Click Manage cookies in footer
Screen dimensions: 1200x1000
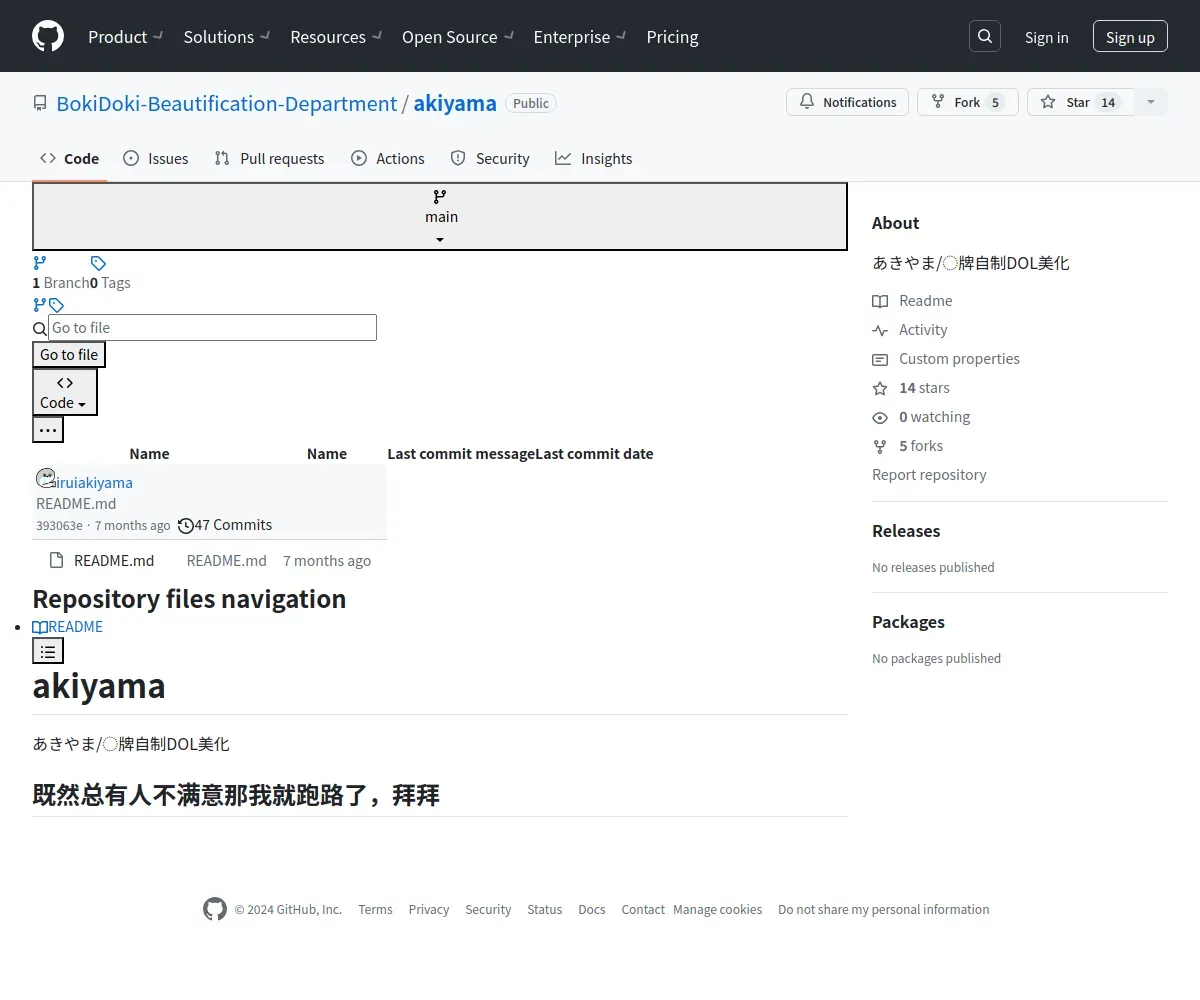717,909
